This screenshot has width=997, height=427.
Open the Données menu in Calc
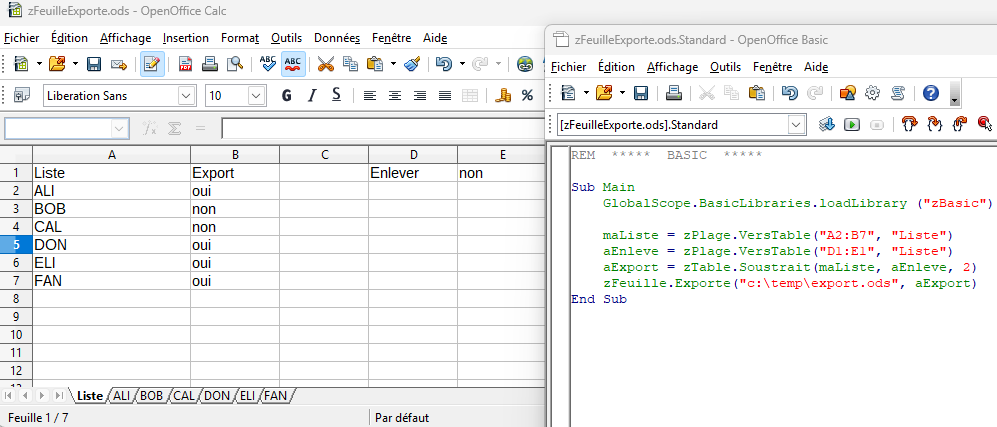(x=337, y=38)
